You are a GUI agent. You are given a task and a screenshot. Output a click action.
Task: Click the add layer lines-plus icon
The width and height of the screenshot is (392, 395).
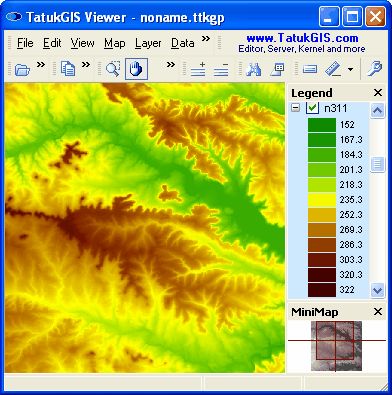pyautogui.click(x=198, y=69)
